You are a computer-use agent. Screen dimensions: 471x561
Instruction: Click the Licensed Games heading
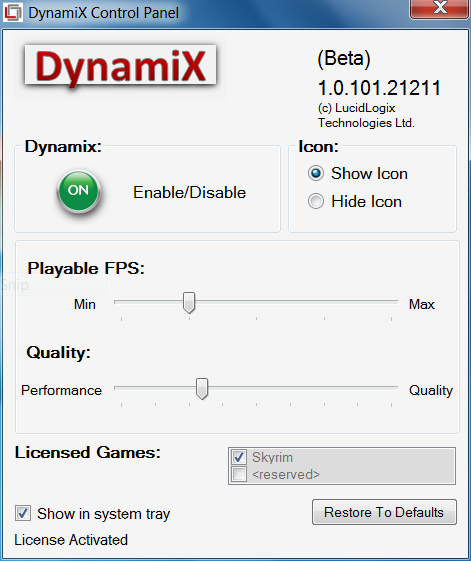[88, 453]
